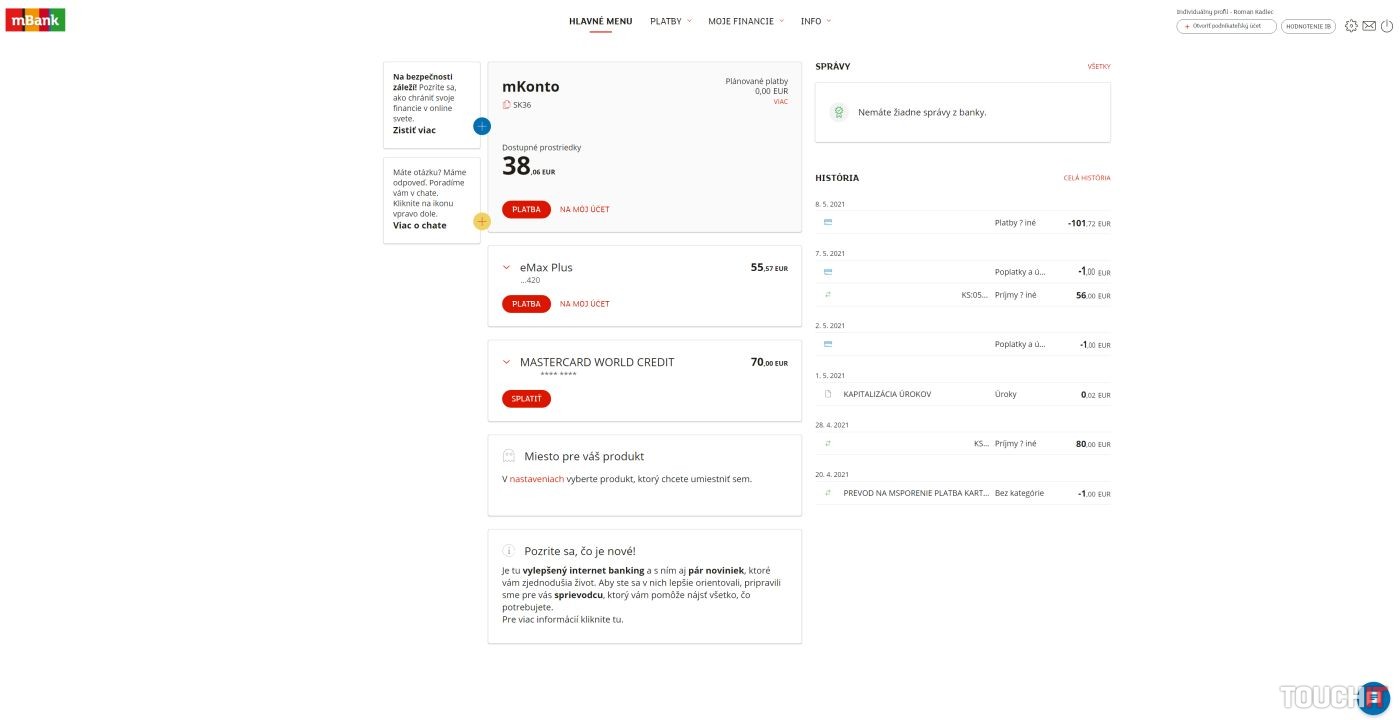
Task: Click the ribbon icon in the Správy box
Action: [x=839, y=112]
